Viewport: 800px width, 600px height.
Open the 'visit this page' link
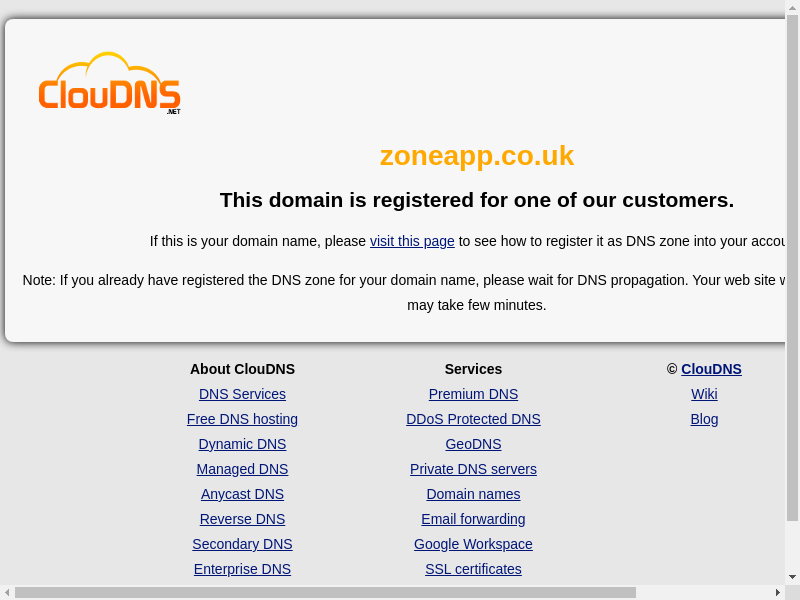tap(412, 241)
